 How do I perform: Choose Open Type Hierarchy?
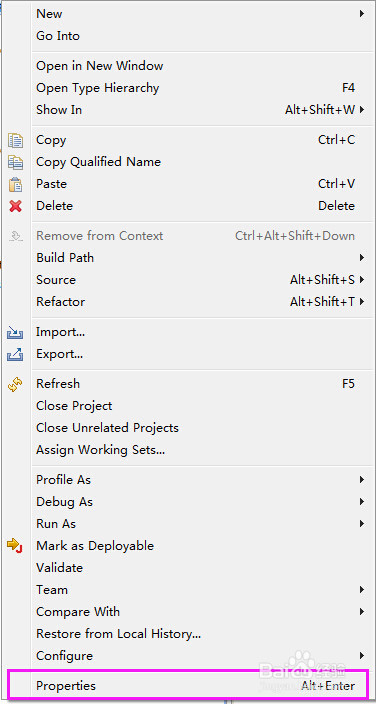click(97, 88)
